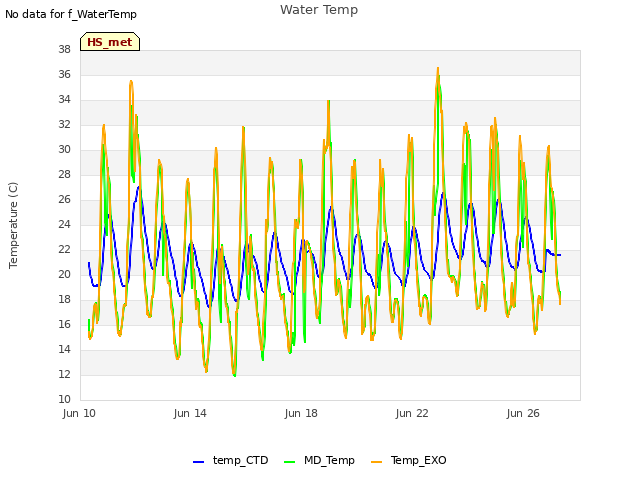The image size is (640, 480).
Task: Click the 30 y-axis tick label
Action: click(x=64, y=149)
